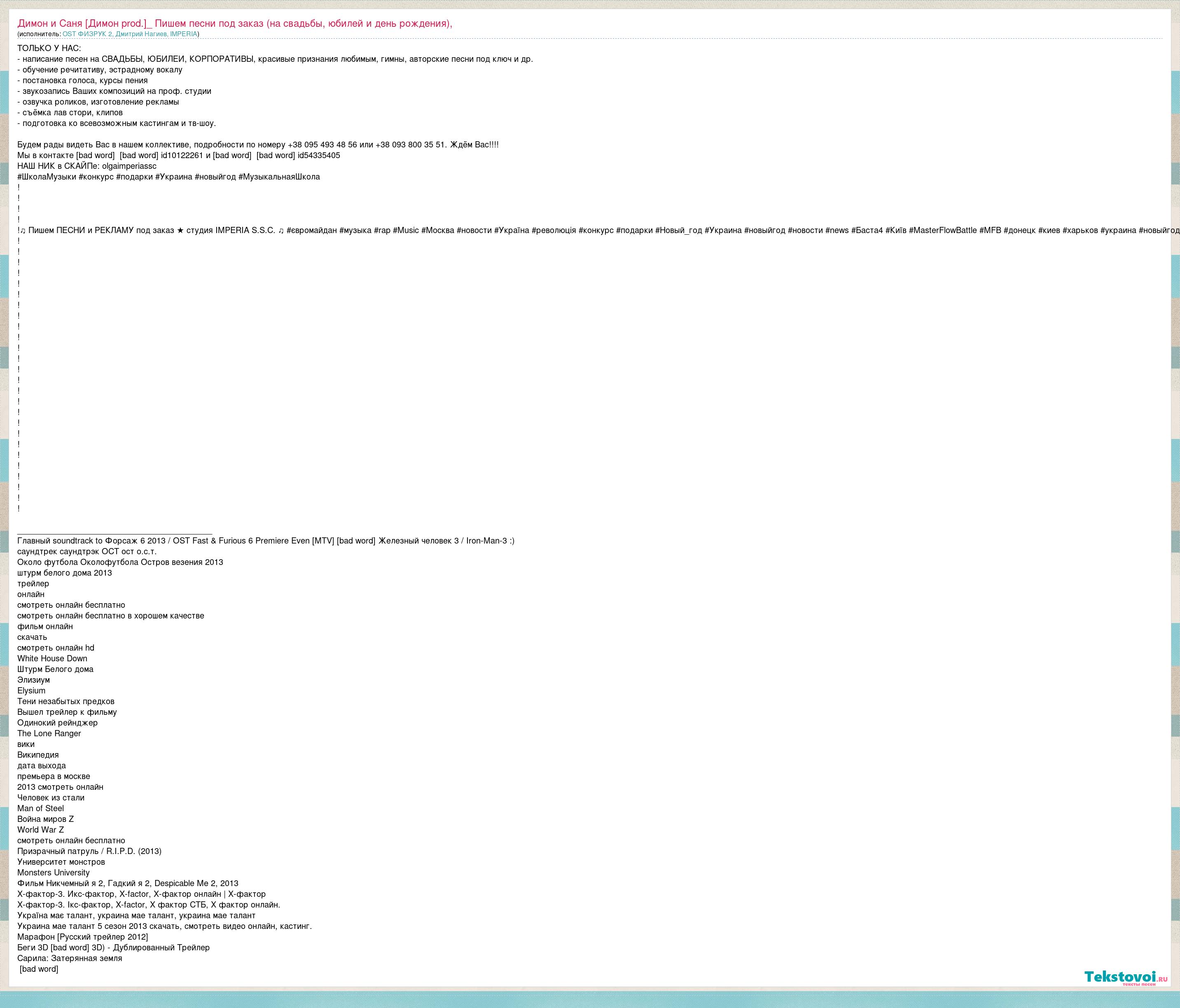Click 'Україна має талант, украина мае талант' line
This screenshot has width=1180, height=1008.
[x=136, y=916]
